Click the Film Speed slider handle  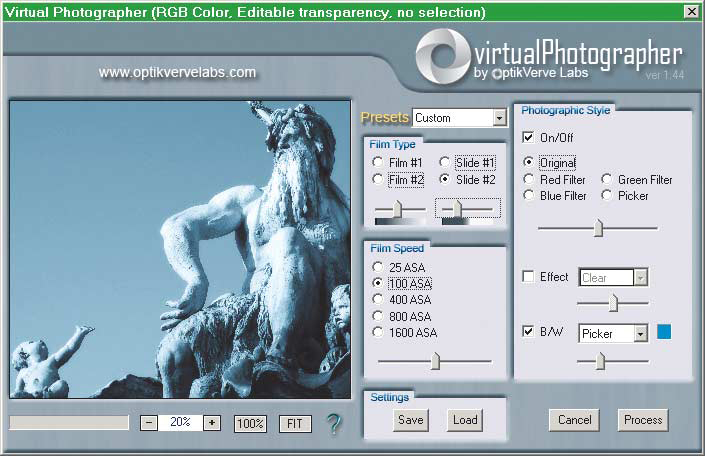point(435,361)
